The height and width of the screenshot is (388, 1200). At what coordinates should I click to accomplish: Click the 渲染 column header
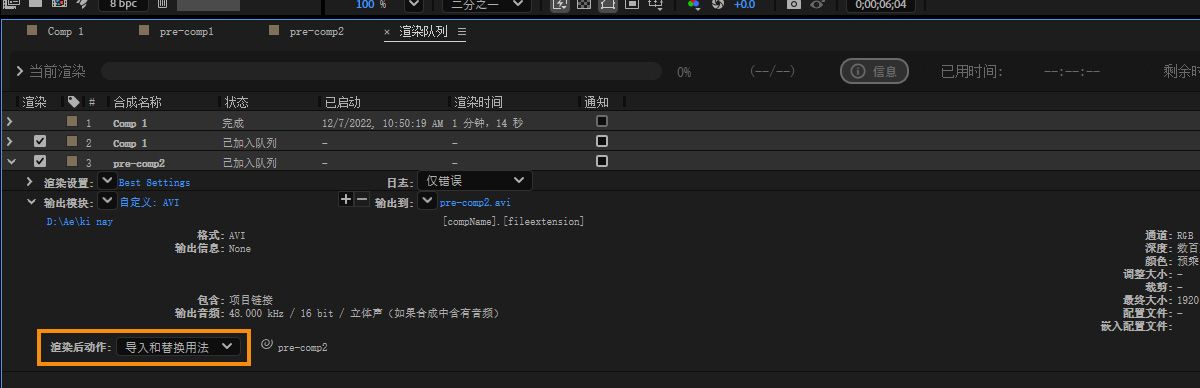coord(34,102)
